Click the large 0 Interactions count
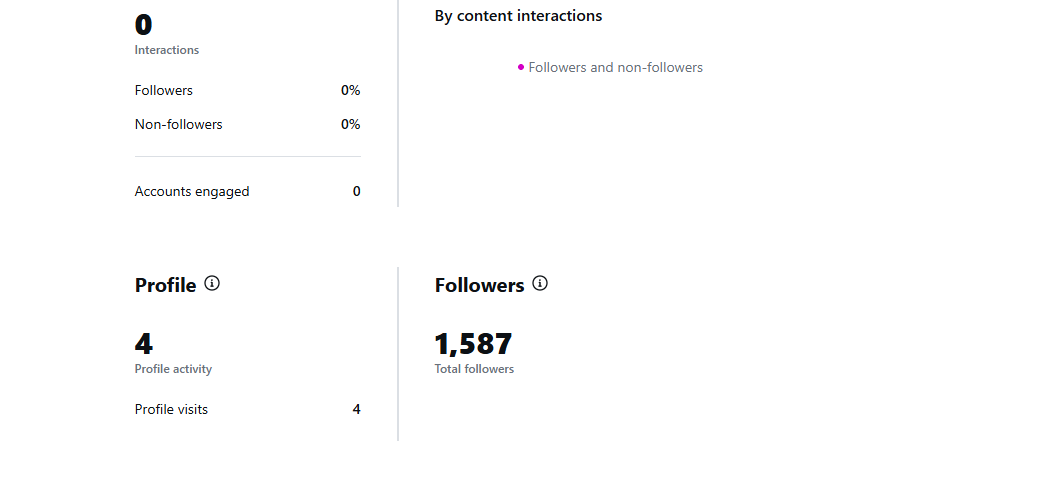Screen dimensions: 1049x501 click(143, 25)
